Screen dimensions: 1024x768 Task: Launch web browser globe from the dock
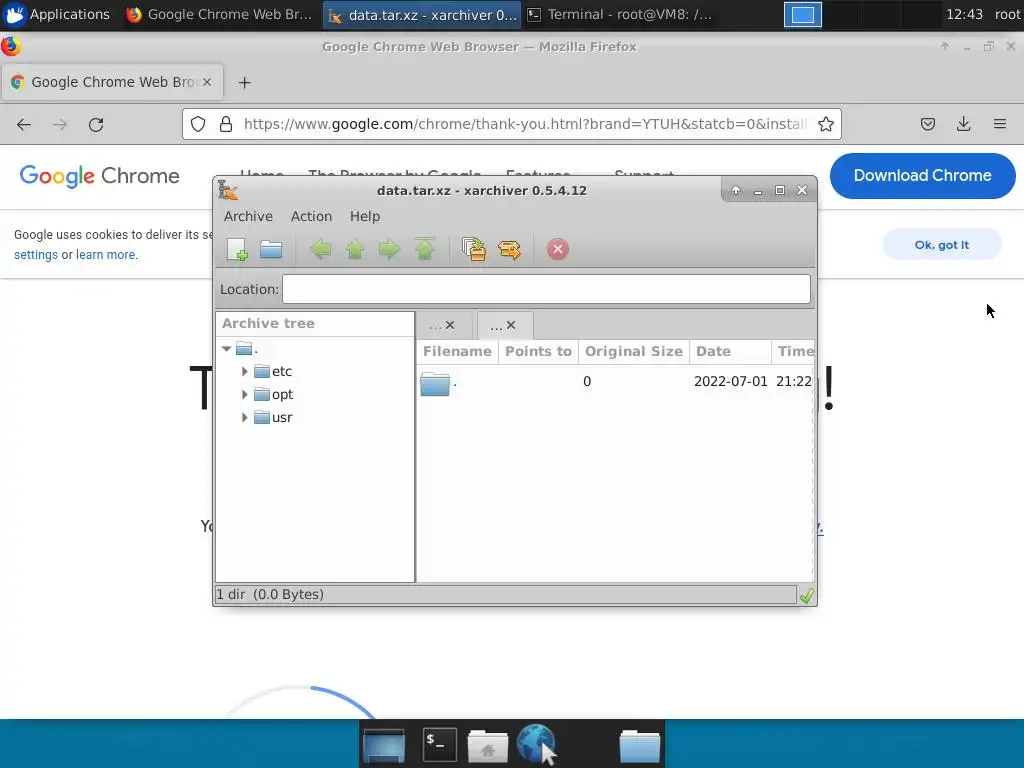[537, 744]
